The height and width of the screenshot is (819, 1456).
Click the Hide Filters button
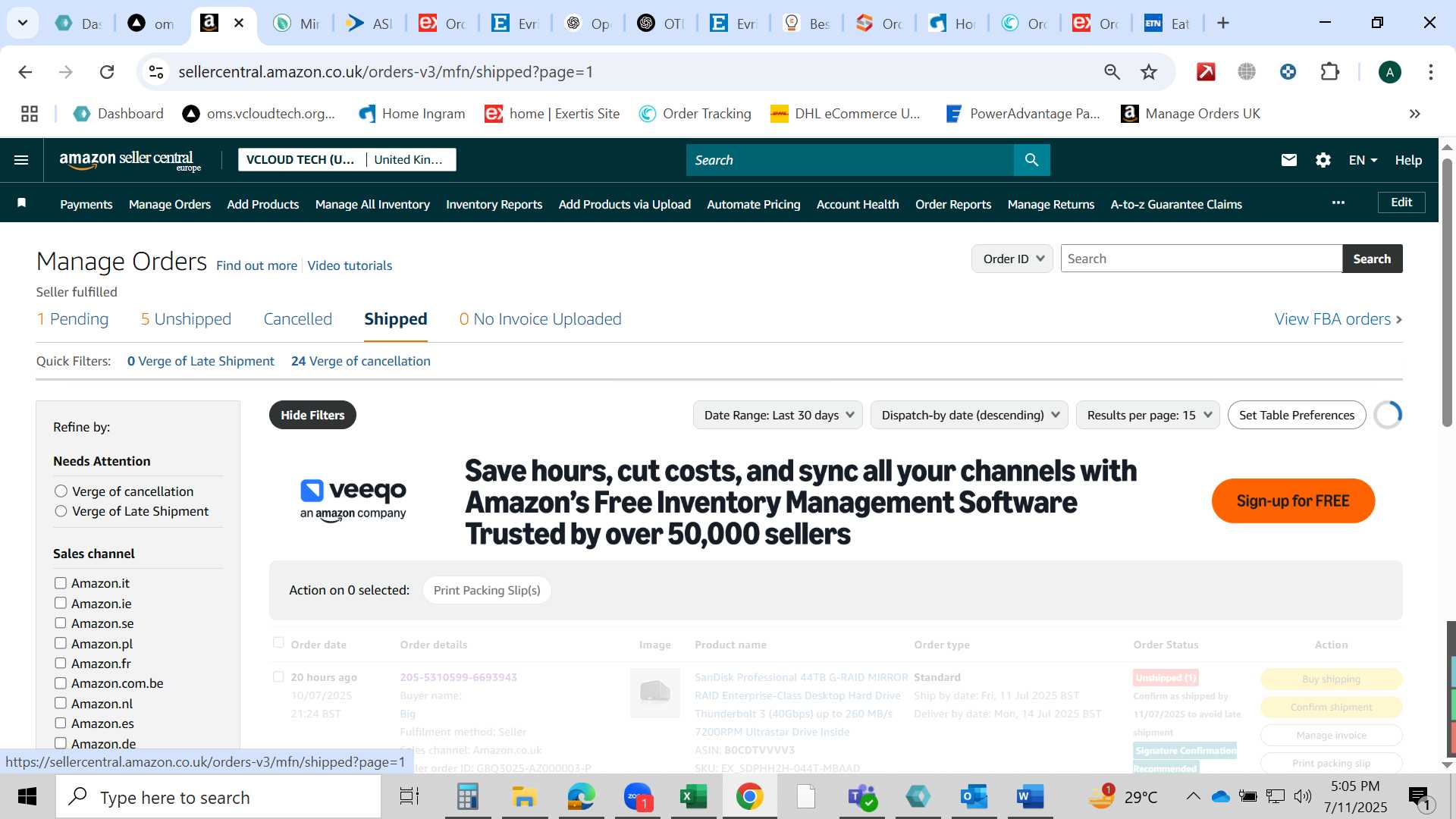coord(312,415)
